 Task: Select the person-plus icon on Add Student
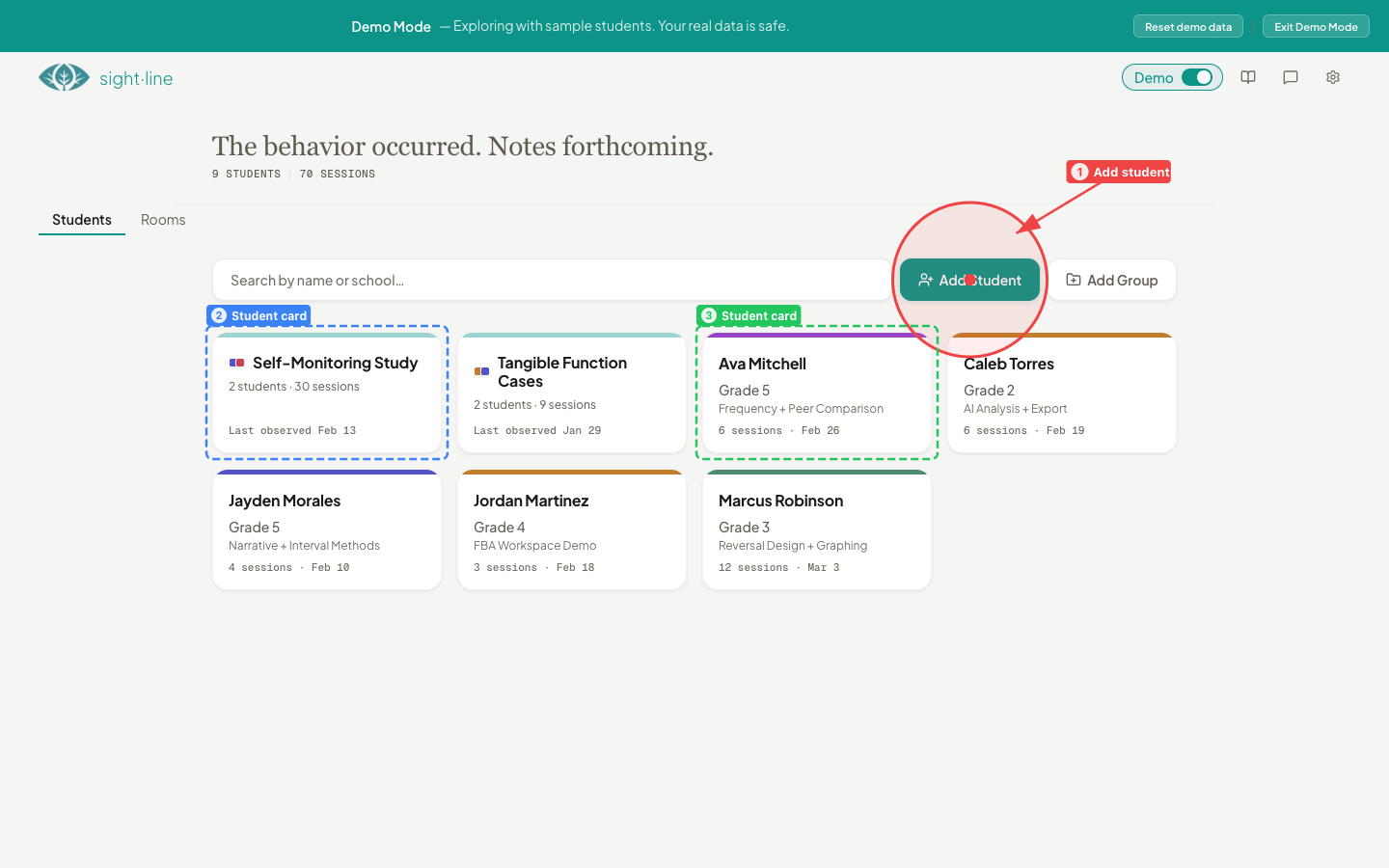pos(924,280)
